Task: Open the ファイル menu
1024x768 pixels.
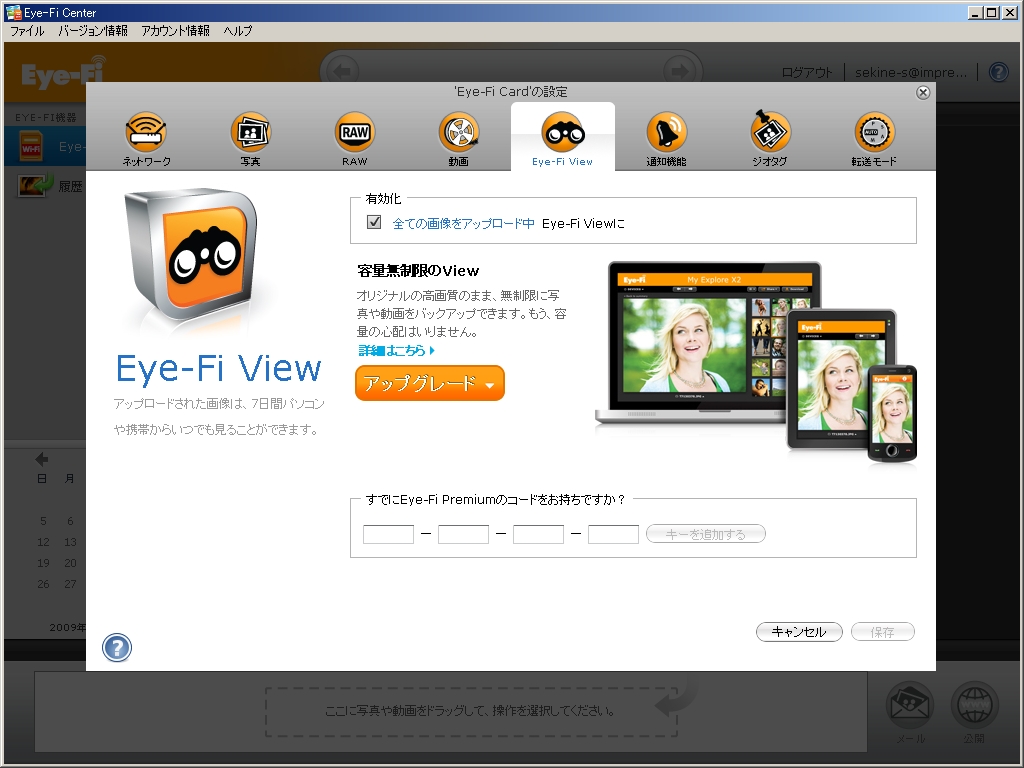Action: (26, 31)
